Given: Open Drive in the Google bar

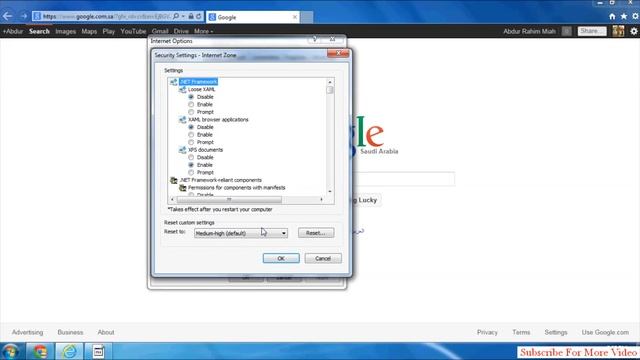Looking at the screenshot, I should click(x=181, y=31).
